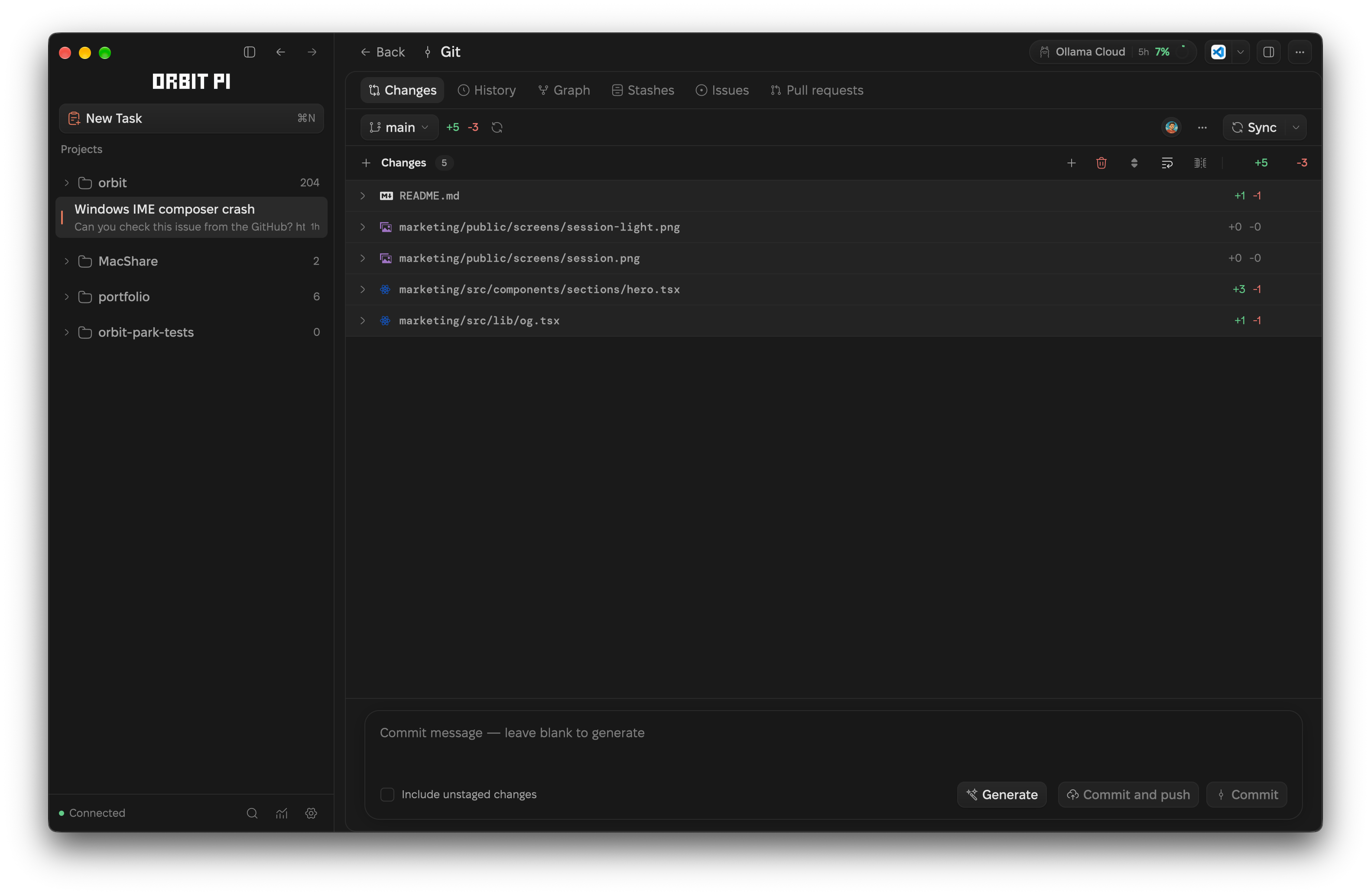The width and height of the screenshot is (1371, 896).
Task: Expand the og.tsx diff row
Action: tap(363, 320)
